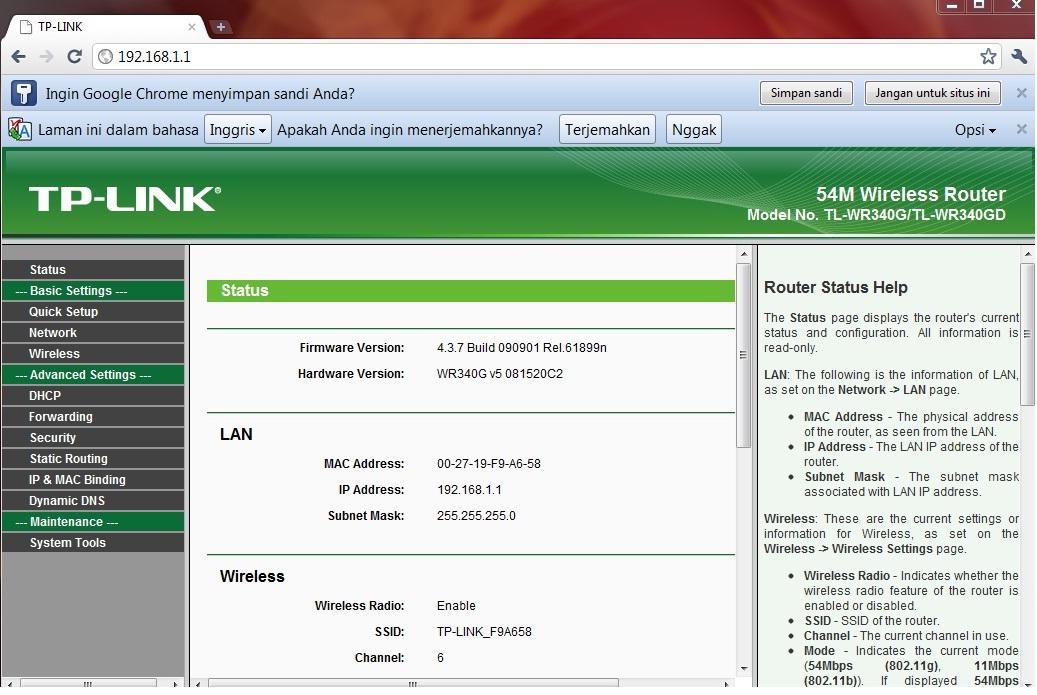Click the help panel scroll up arrow

coord(1027,255)
